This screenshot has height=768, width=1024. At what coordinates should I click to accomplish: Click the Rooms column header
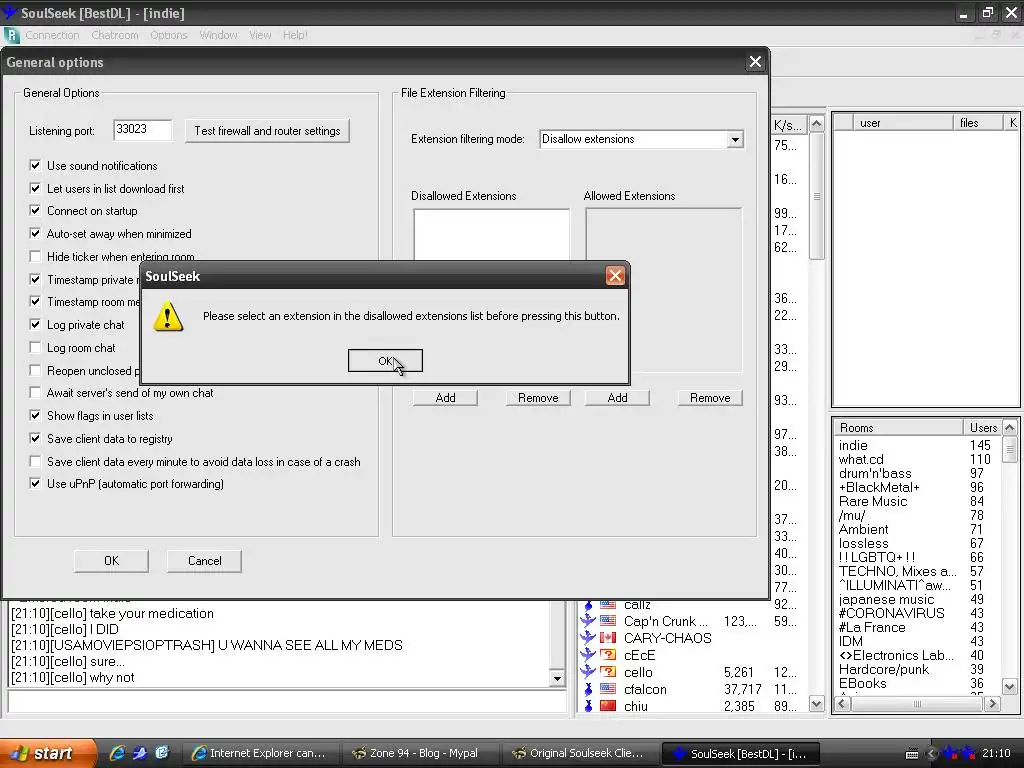point(898,428)
